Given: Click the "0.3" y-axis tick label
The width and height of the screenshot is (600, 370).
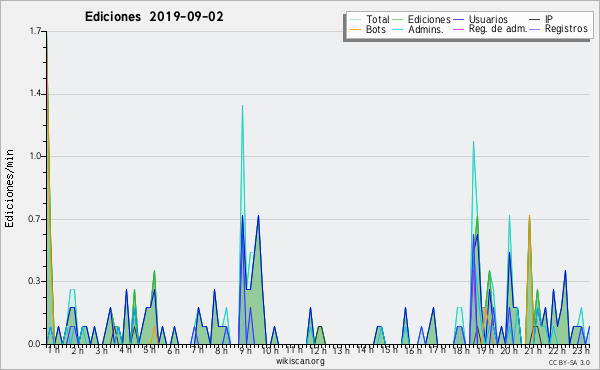Looking at the screenshot, I should pos(35,281).
